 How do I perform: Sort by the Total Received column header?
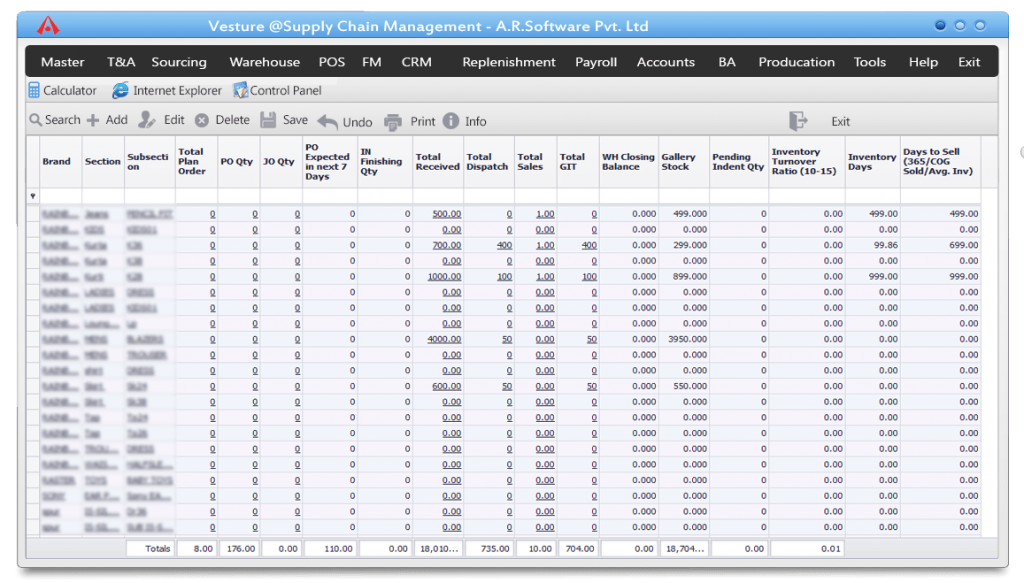click(x=438, y=162)
